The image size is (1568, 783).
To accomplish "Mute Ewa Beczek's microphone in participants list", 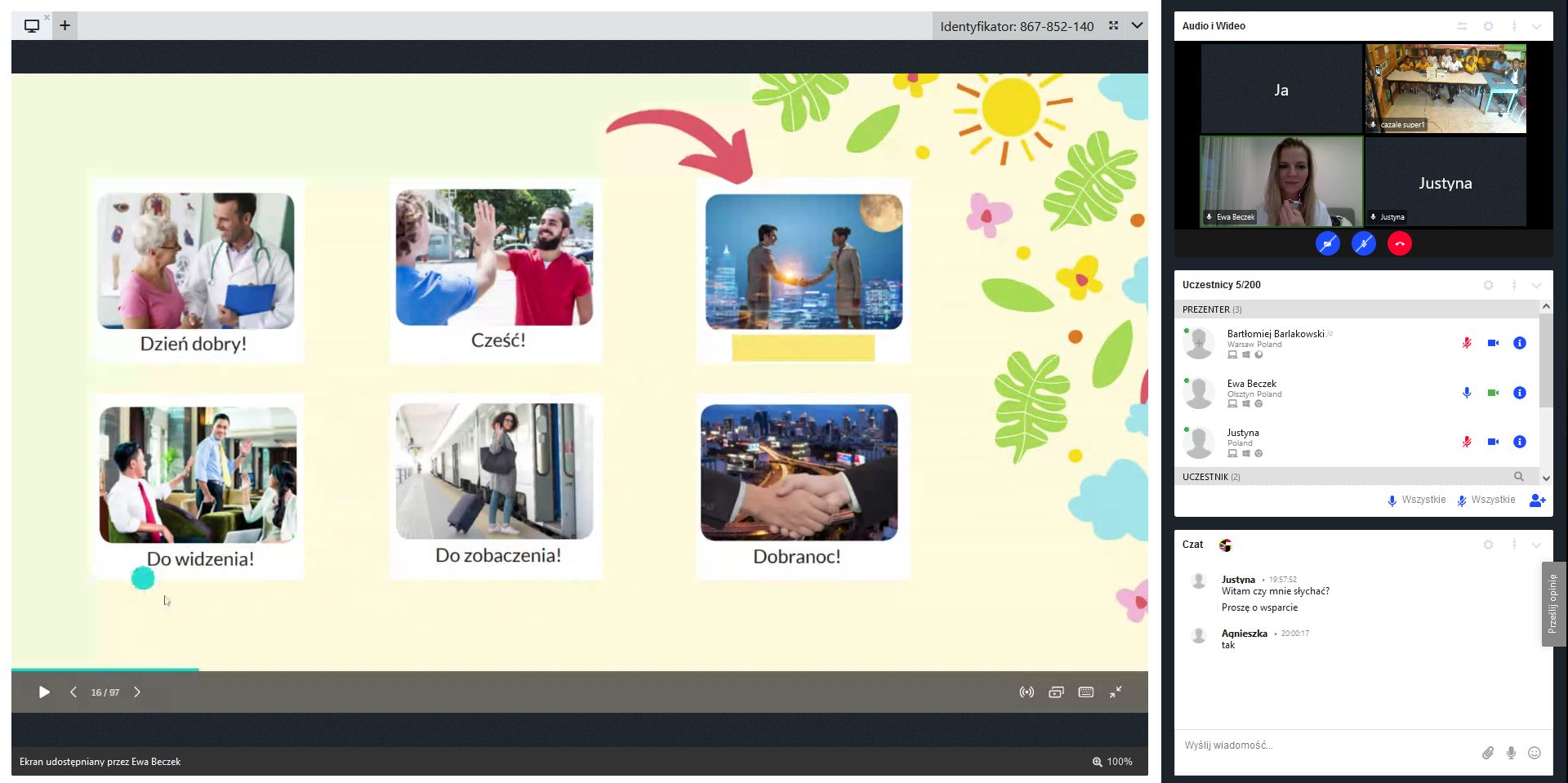I will pos(1466,393).
